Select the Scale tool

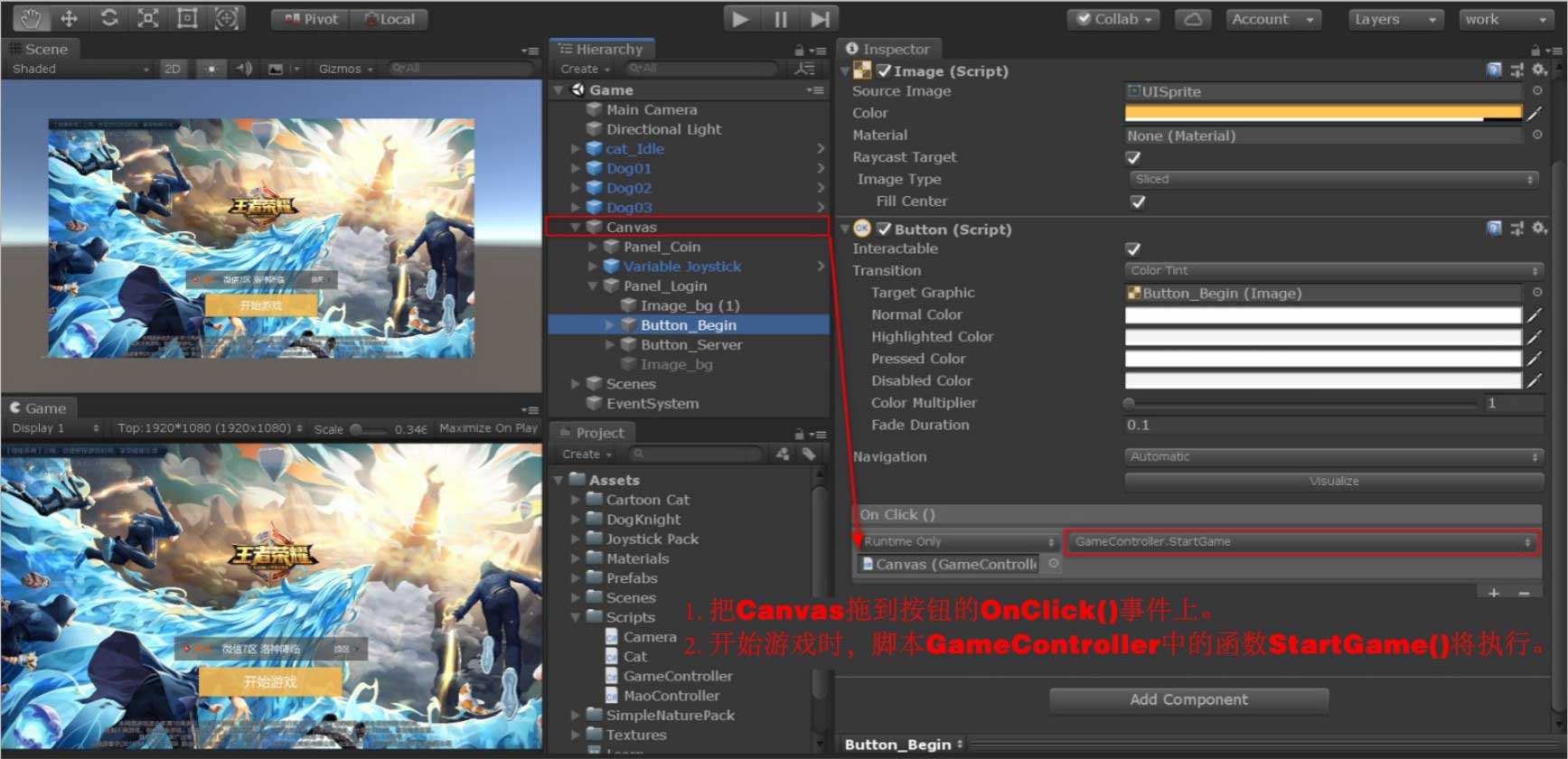pos(148,18)
